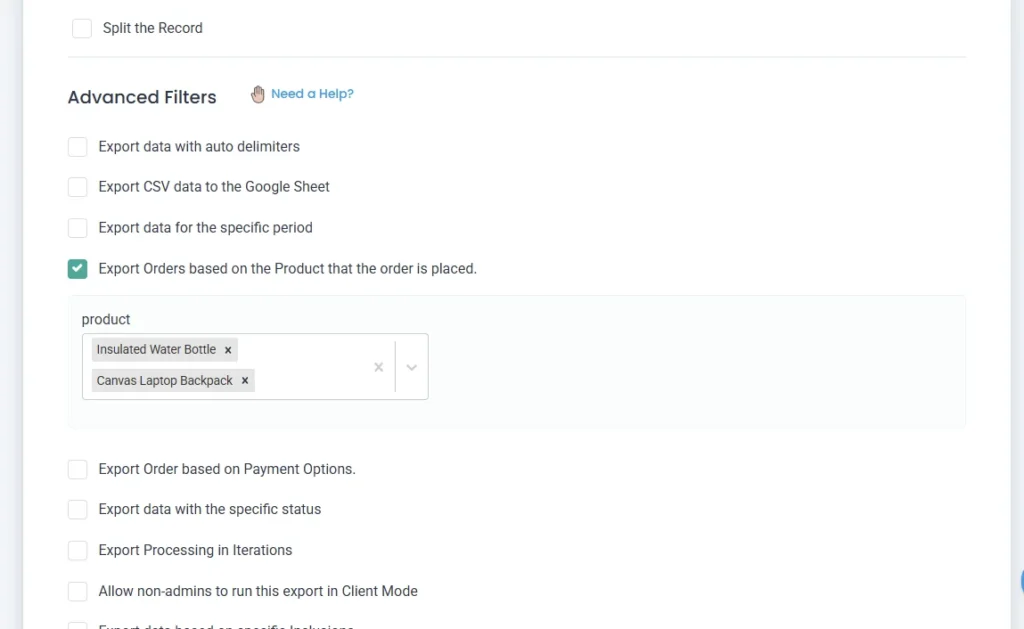The image size is (1024, 629).
Task: Click the hand icon beside Need a Help
Action: [x=258, y=94]
